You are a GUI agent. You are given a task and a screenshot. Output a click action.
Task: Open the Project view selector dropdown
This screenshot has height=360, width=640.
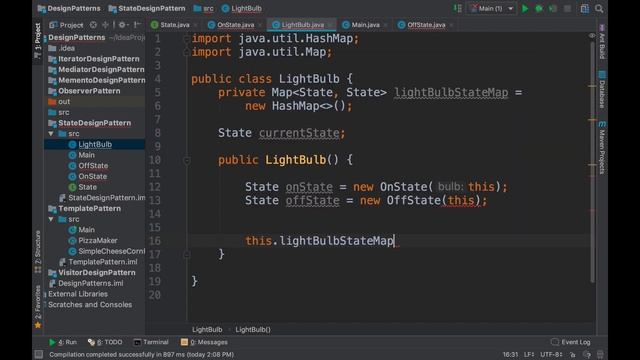[66, 25]
